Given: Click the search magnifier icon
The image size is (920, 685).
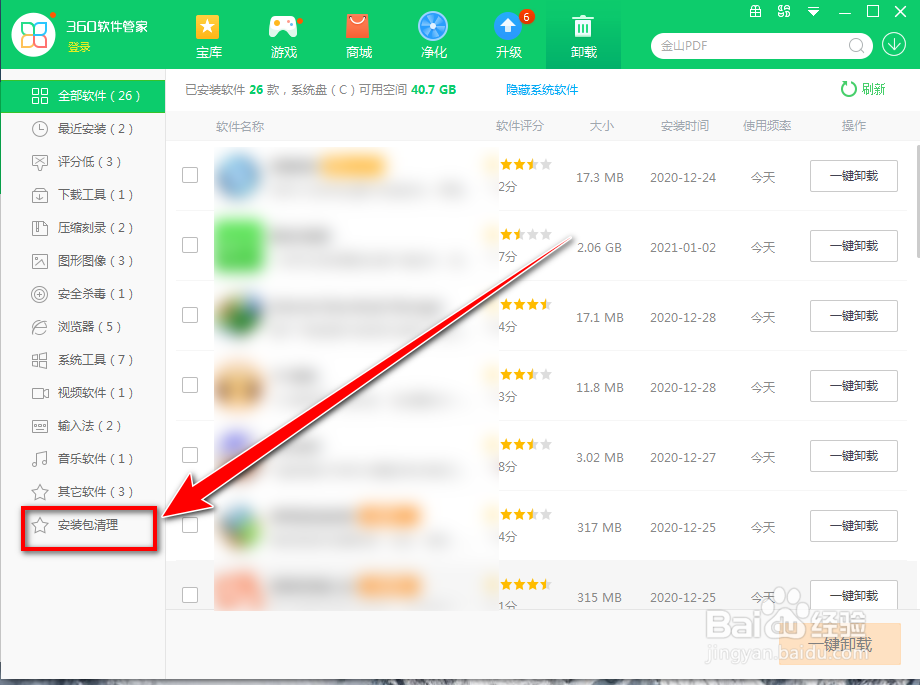Looking at the screenshot, I should (855, 46).
